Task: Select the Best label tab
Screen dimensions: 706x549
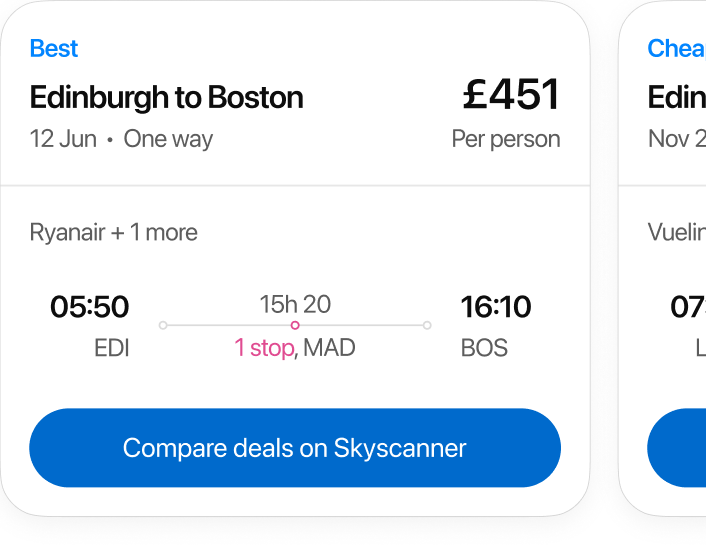Action: tap(54, 49)
